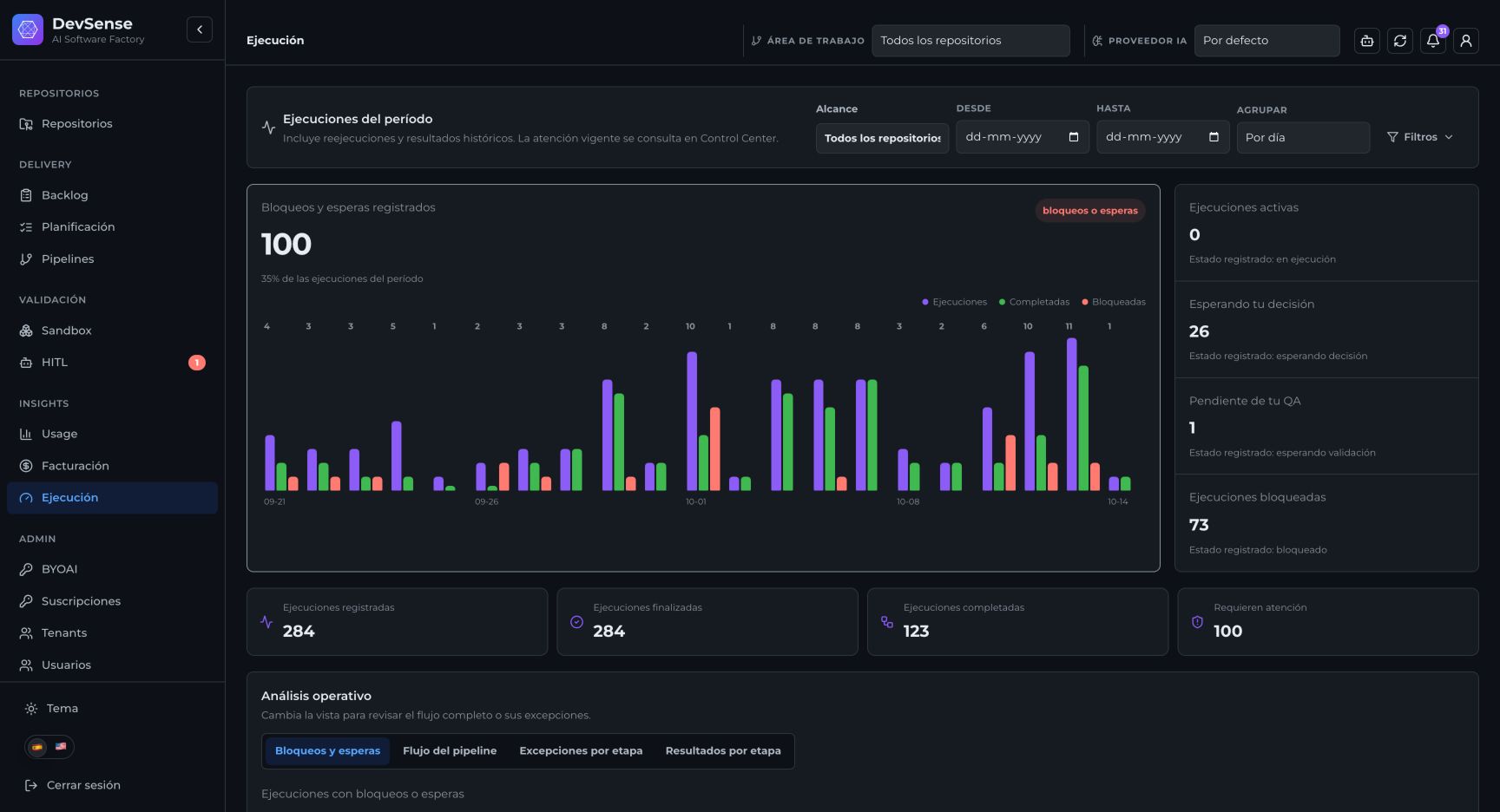Switch to the Flujo del pipeline tab
Viewport: 1500px width, 812px height.
(x=450, y=751)
